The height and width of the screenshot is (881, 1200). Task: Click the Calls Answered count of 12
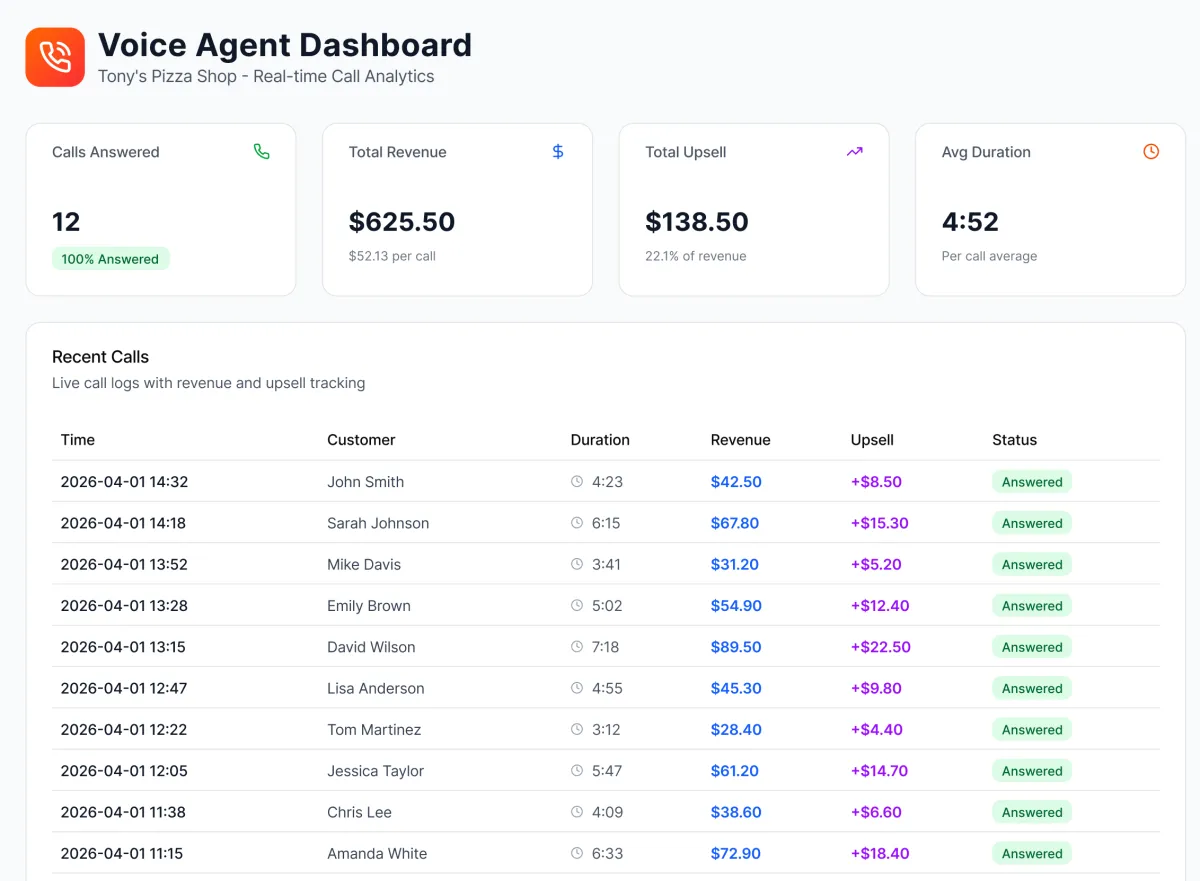(66, 222)
